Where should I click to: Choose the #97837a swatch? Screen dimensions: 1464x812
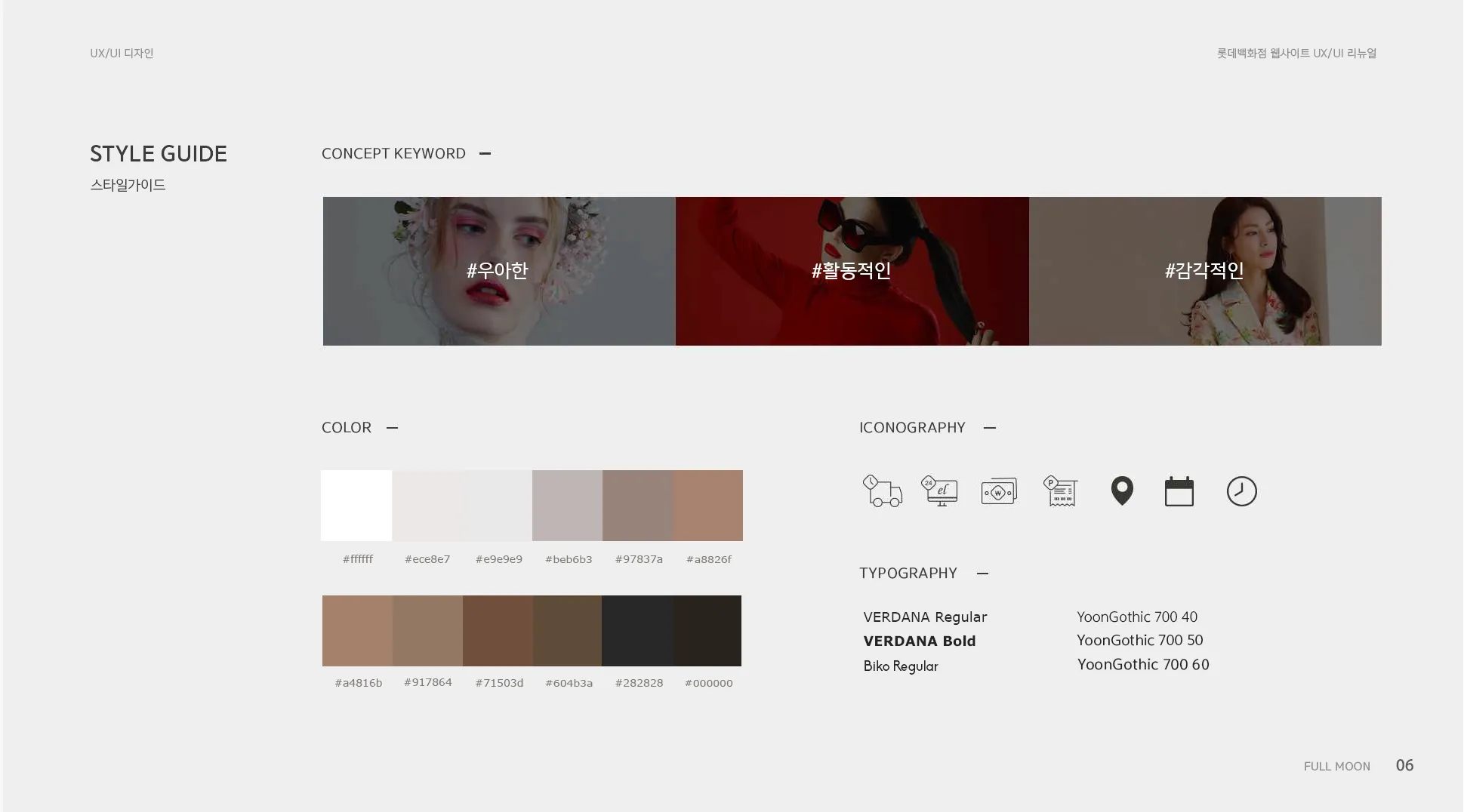tap(637, 506)
